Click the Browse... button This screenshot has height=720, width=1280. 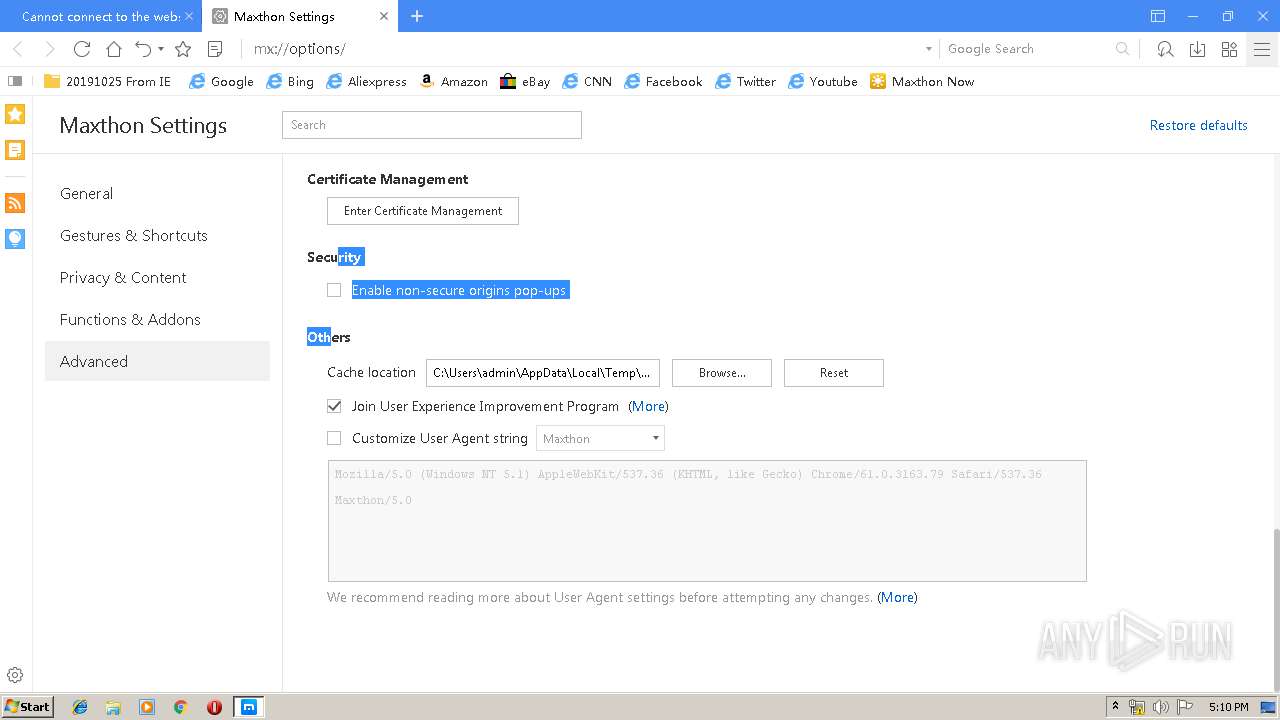coord(722,373)
